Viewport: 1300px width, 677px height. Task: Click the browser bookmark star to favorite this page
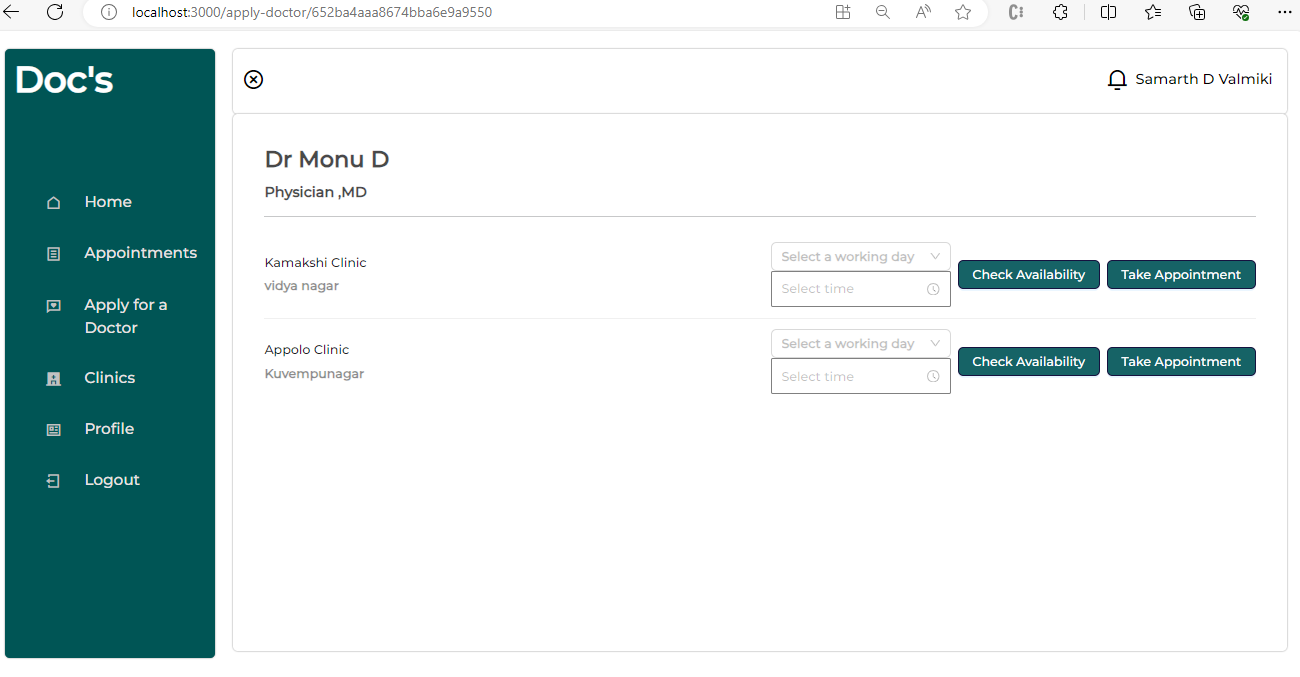962,13
